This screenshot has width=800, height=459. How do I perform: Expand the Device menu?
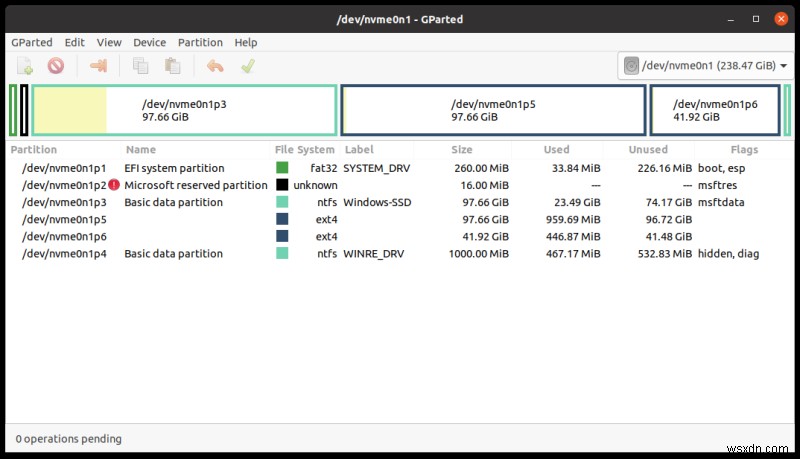click(x=149, y=43)
